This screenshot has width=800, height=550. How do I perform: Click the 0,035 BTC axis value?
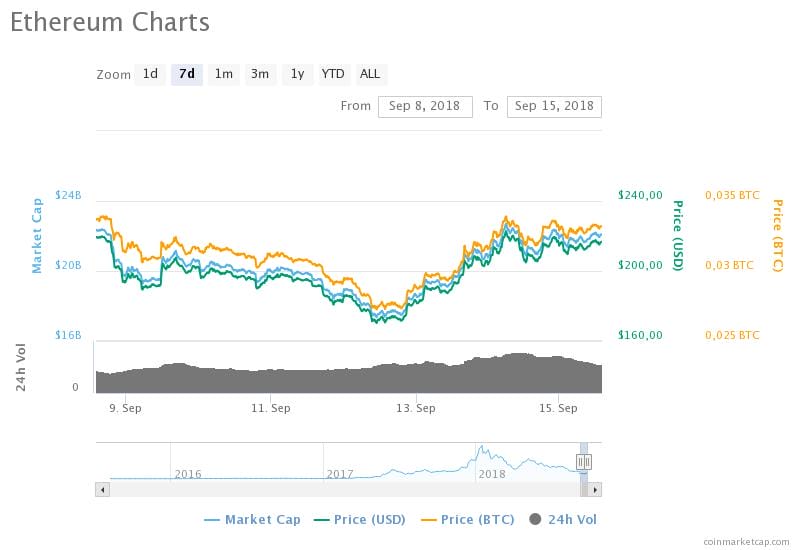pyautogui.click(x=732, y=195)
